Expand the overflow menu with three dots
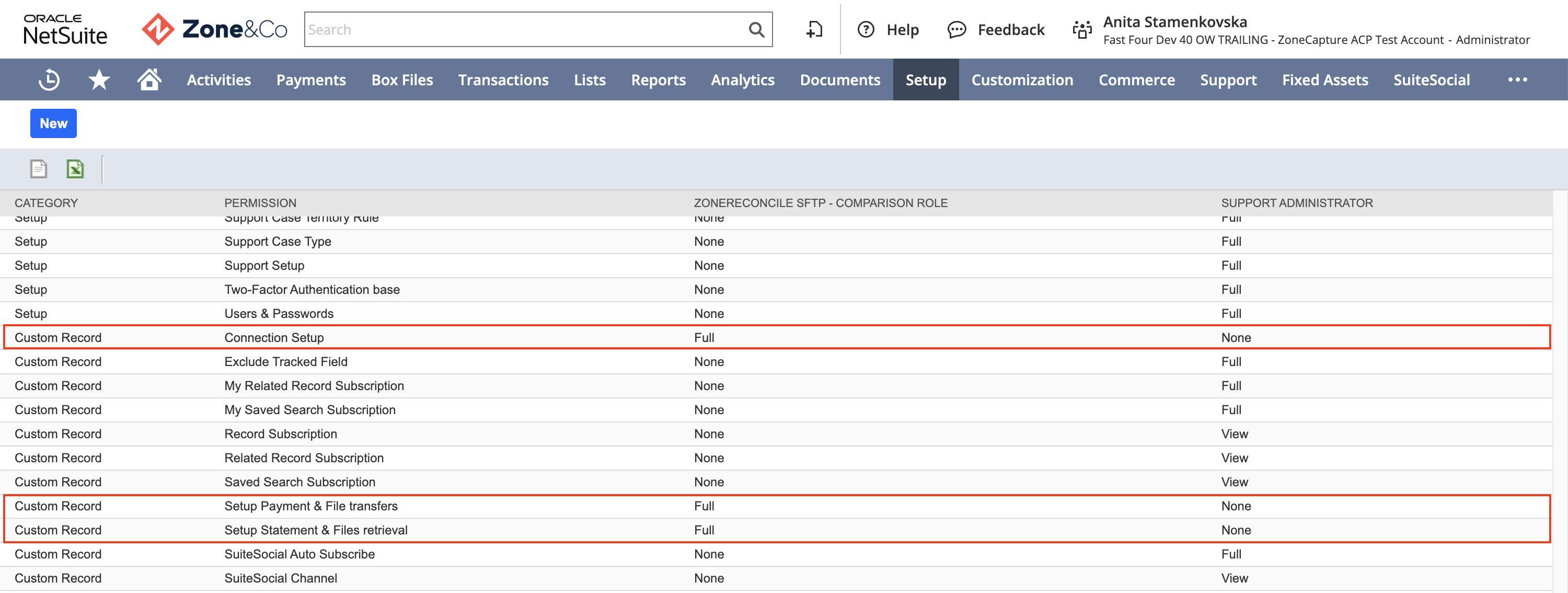Image resolution: width=1568 pixels, height=593 pixels. pyautogui.click(x=1517, y=79)
